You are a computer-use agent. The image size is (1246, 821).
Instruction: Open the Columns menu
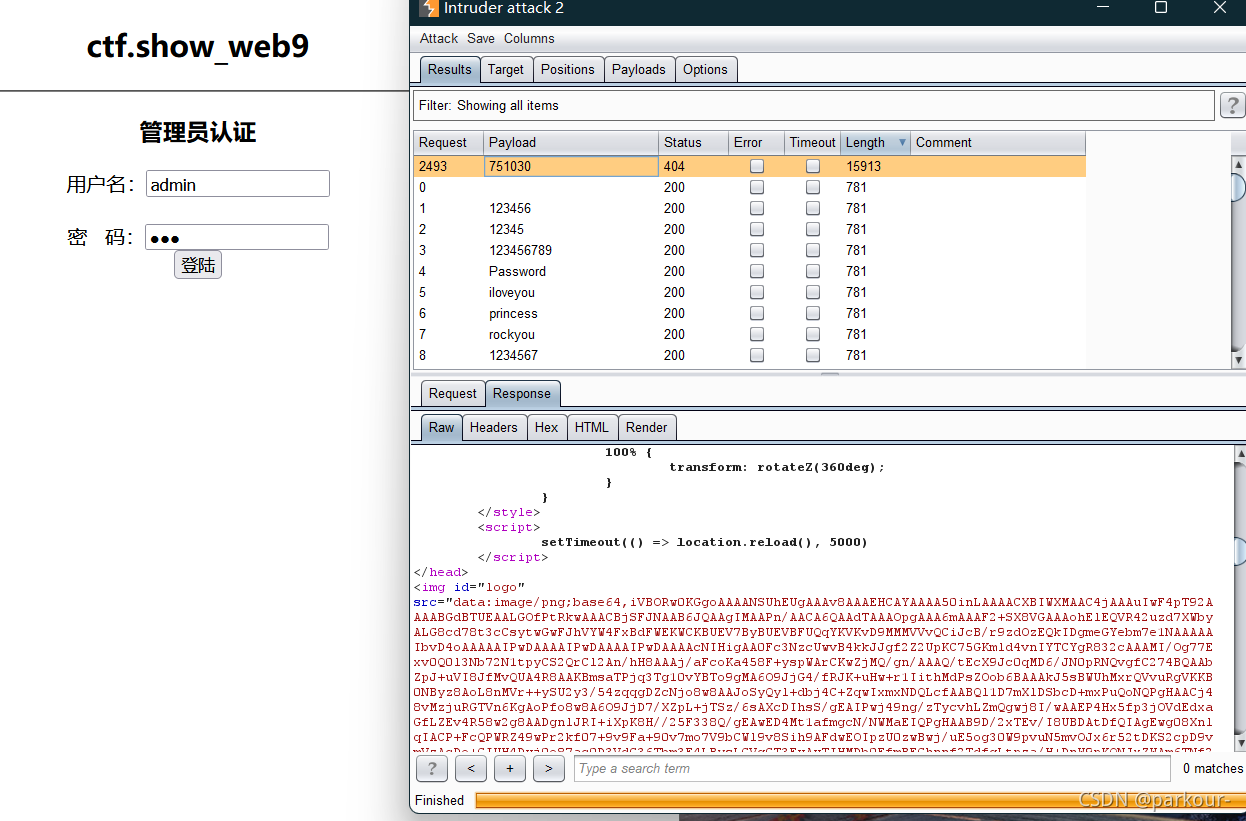[x=529, y=38]
